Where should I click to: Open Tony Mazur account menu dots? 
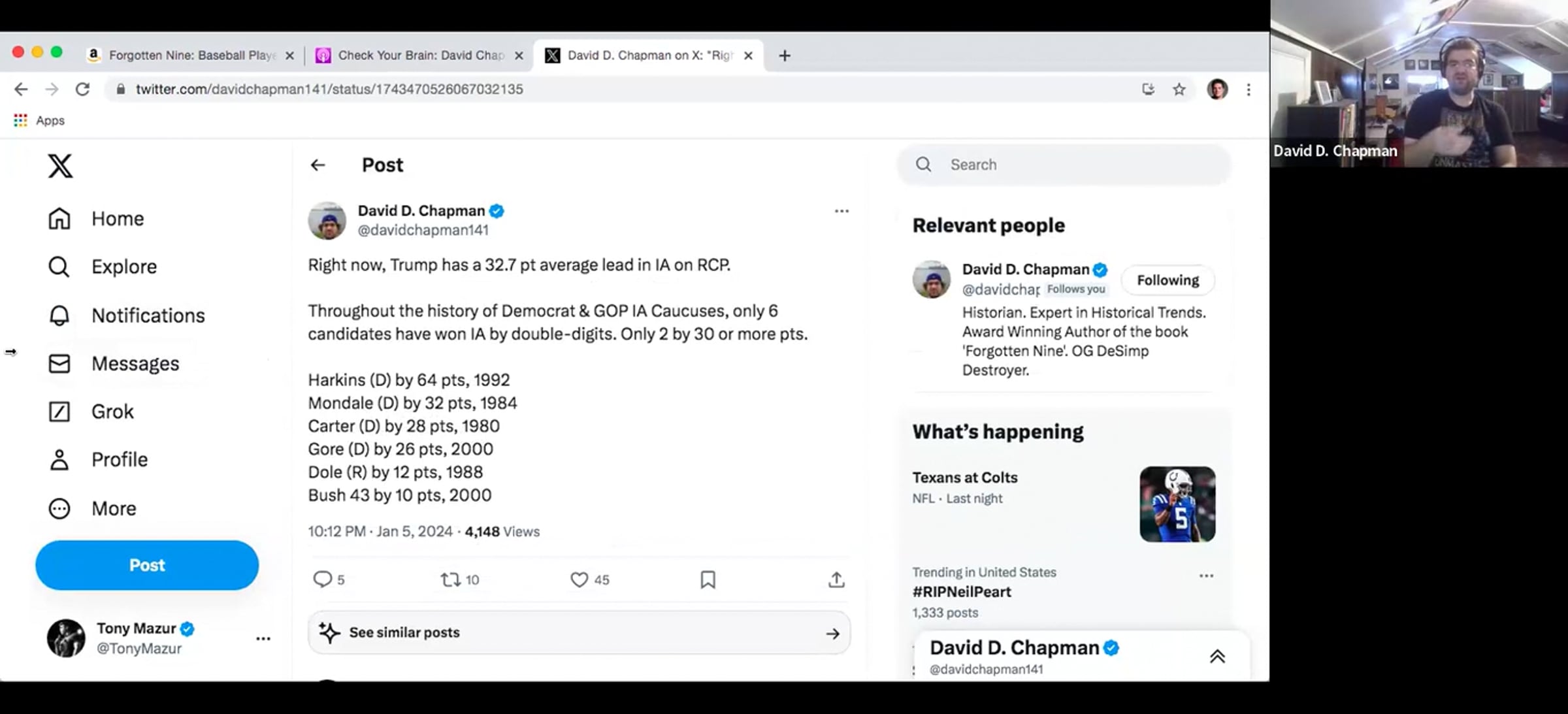pyautogui.click(x=263, y=639)
